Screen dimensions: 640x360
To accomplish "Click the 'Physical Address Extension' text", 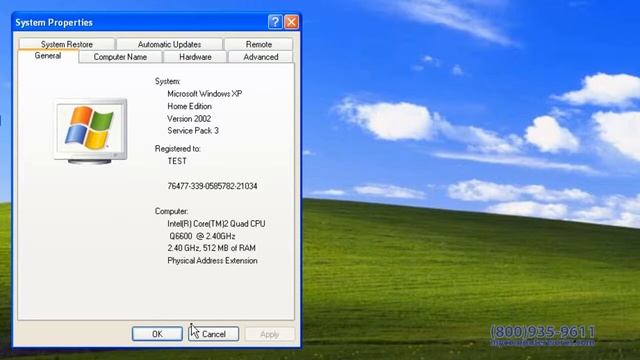I will (x=212, y=260).
